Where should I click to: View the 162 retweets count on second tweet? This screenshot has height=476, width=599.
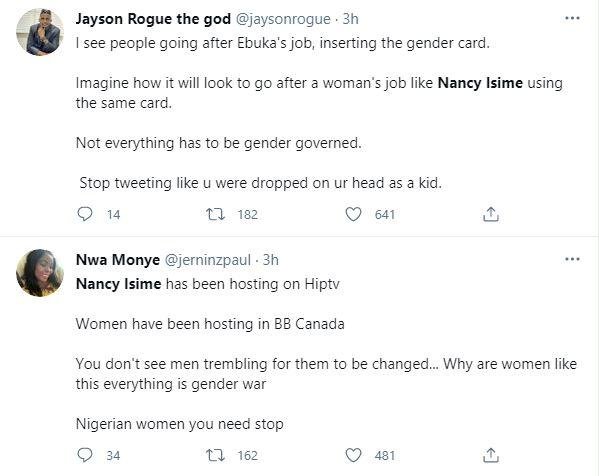click(248, 455)
